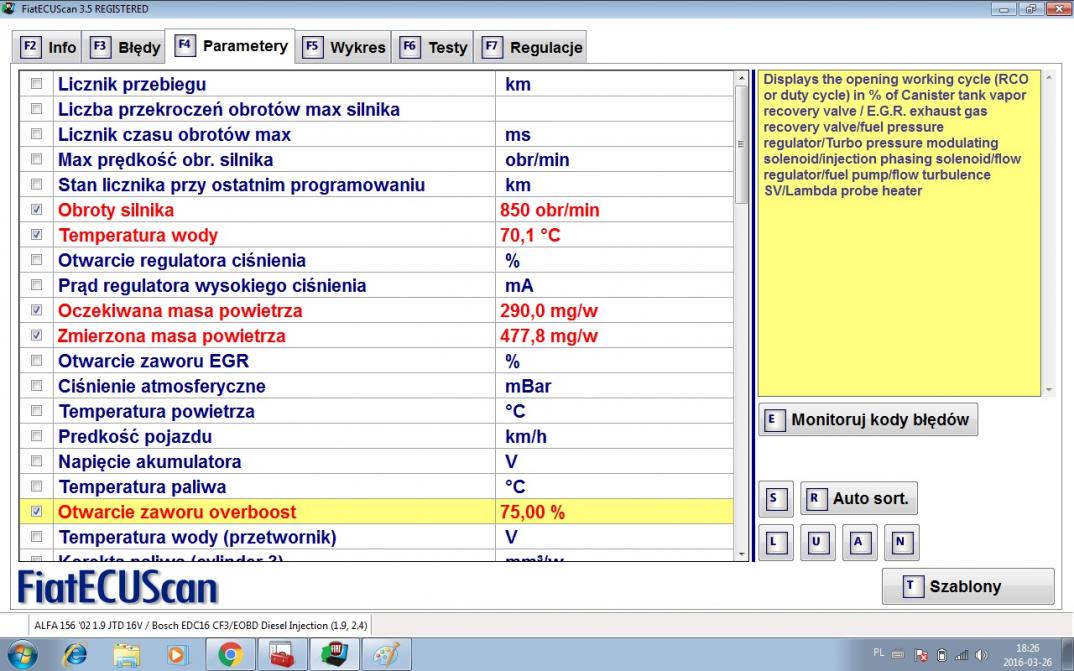Open Windows Media Player taskbar icon
The height and width of the screenshot is (671, 1074).
(177, 655)
